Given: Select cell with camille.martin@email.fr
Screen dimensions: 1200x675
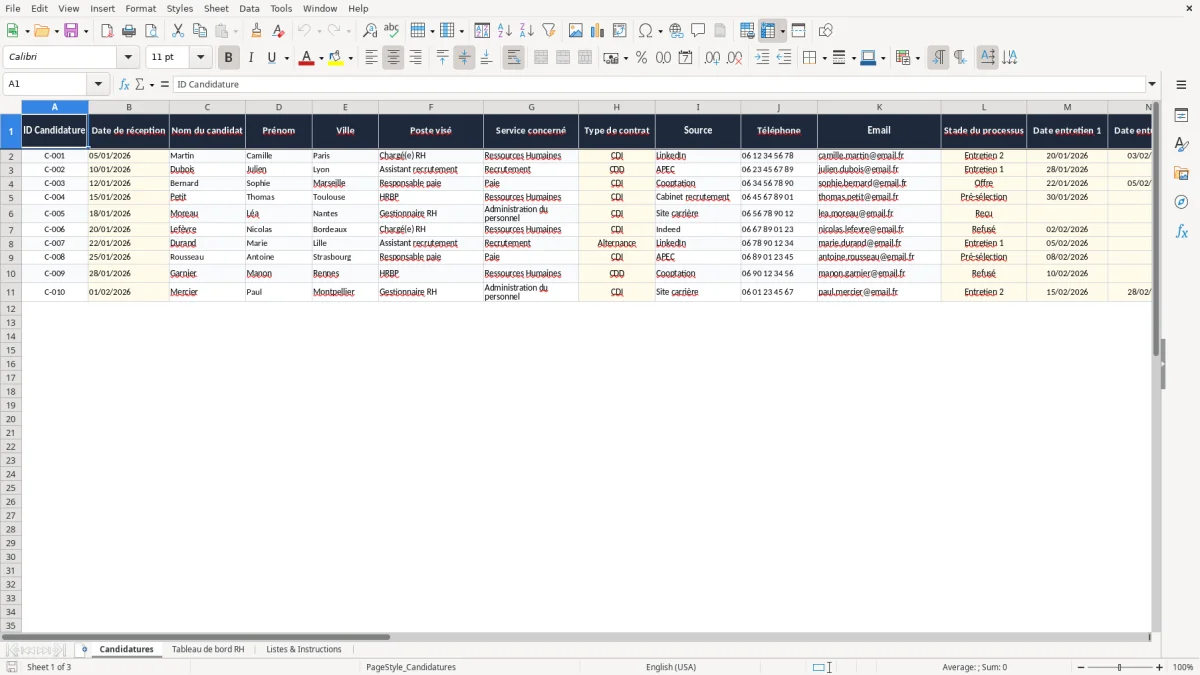Looking at the screenshot, I should 879,156.
